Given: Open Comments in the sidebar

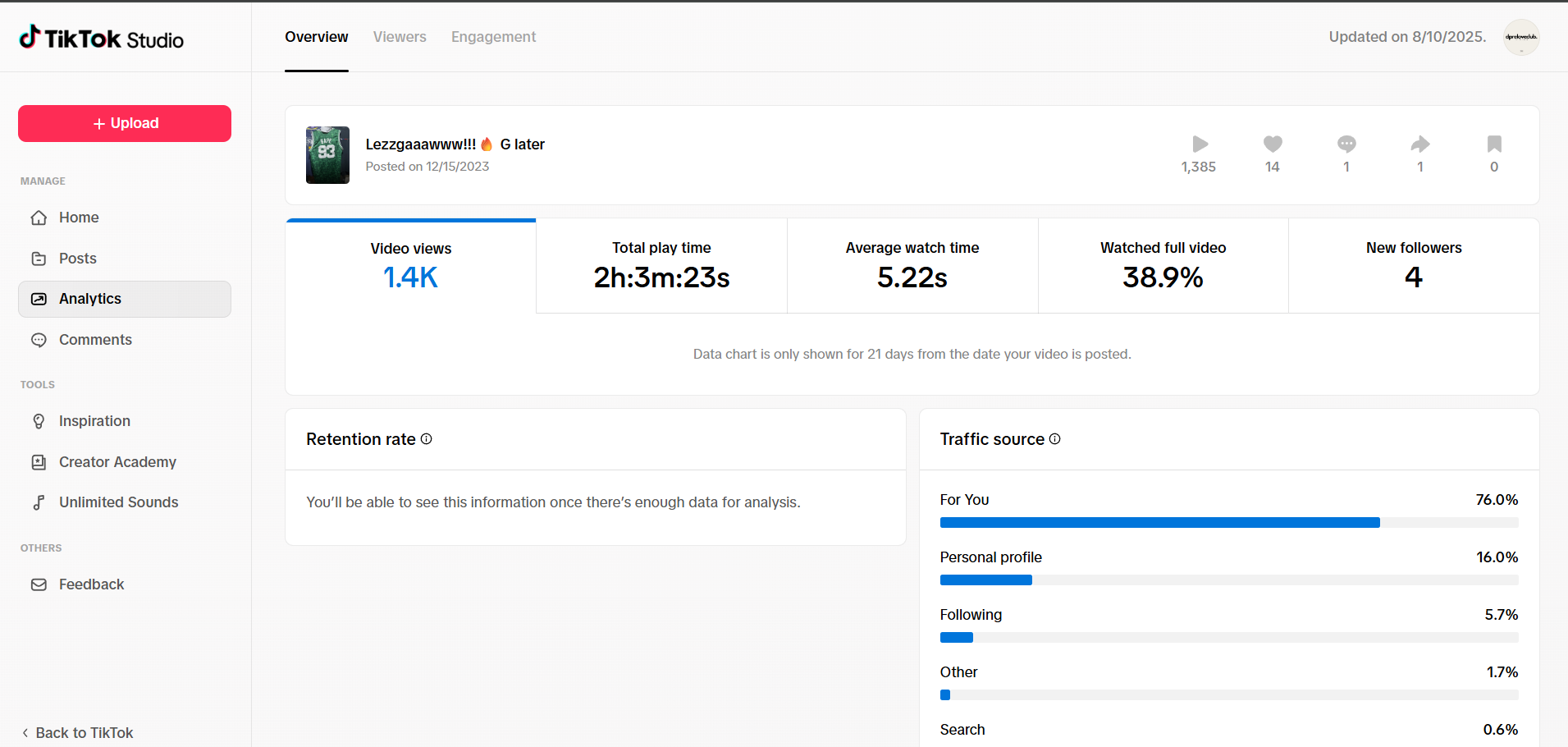Looking at the screenshot, I should [95, 340].
